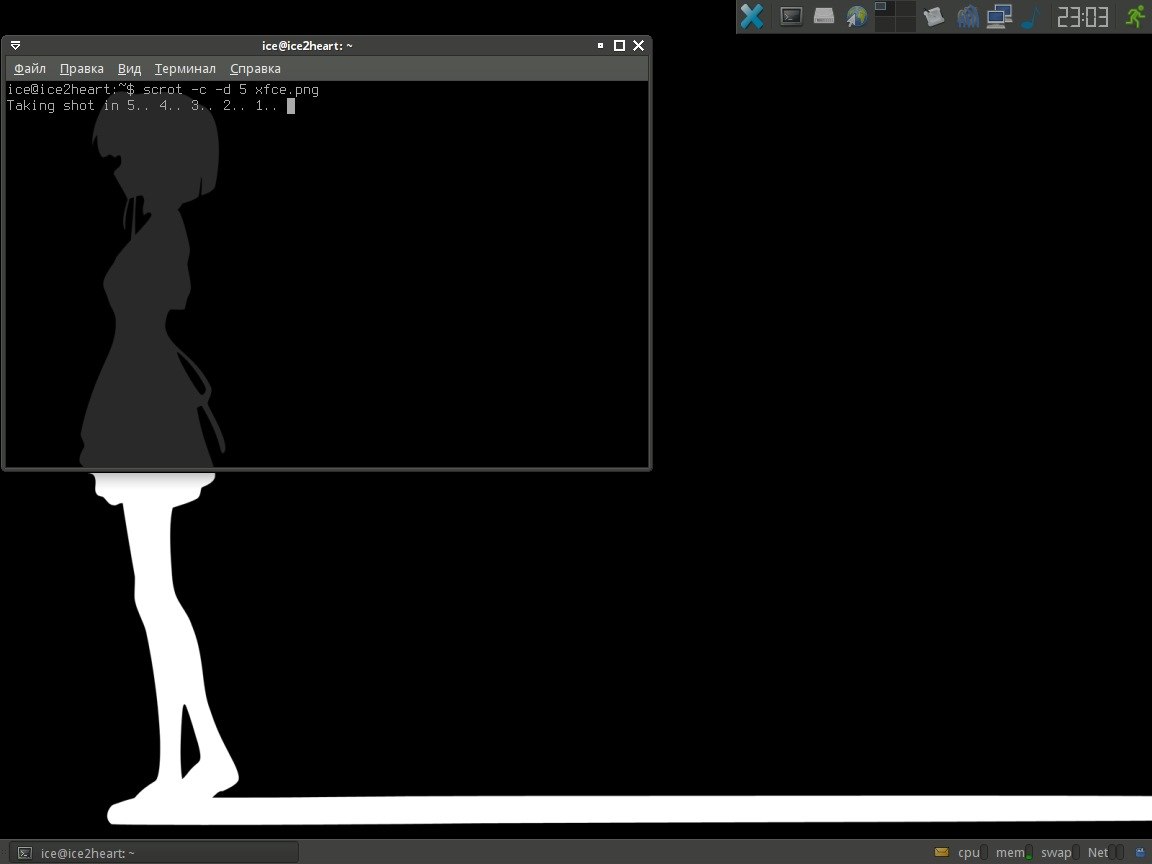Launch terminal from the top panel launcher

tap(791, 16)
